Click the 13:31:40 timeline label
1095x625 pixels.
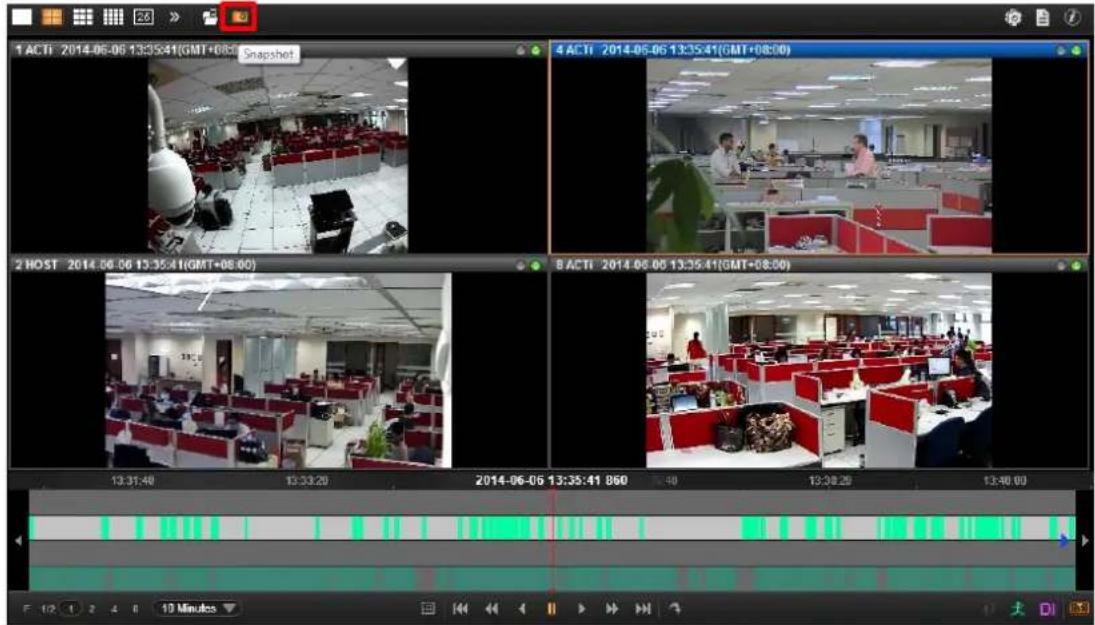pos(133,480)
